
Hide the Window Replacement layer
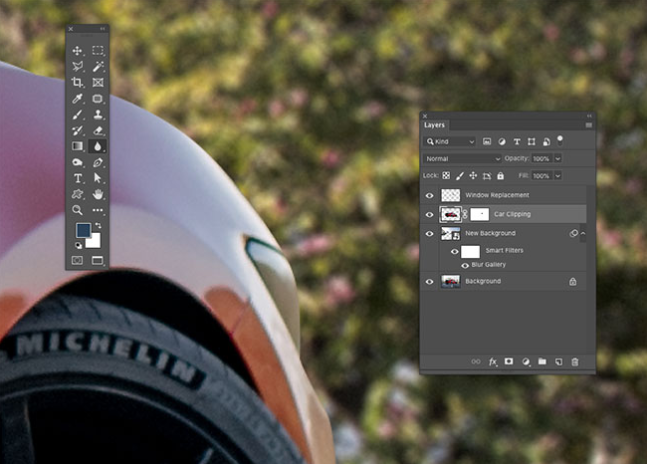(430, 195)
